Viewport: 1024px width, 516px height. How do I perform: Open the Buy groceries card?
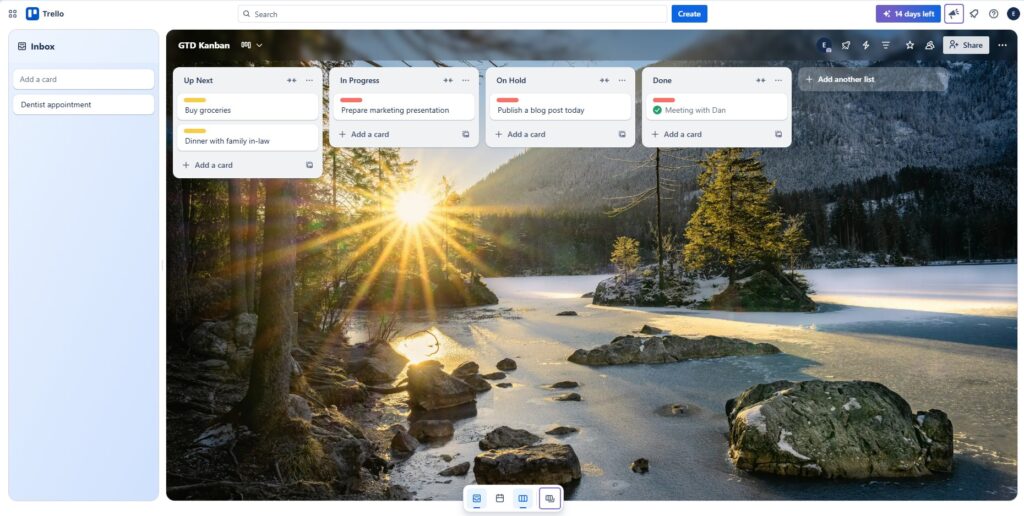coord(248,106)
